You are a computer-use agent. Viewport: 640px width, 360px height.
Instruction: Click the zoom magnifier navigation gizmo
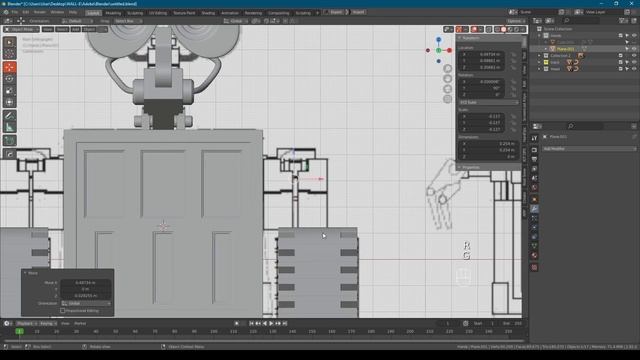click(448, 69)
